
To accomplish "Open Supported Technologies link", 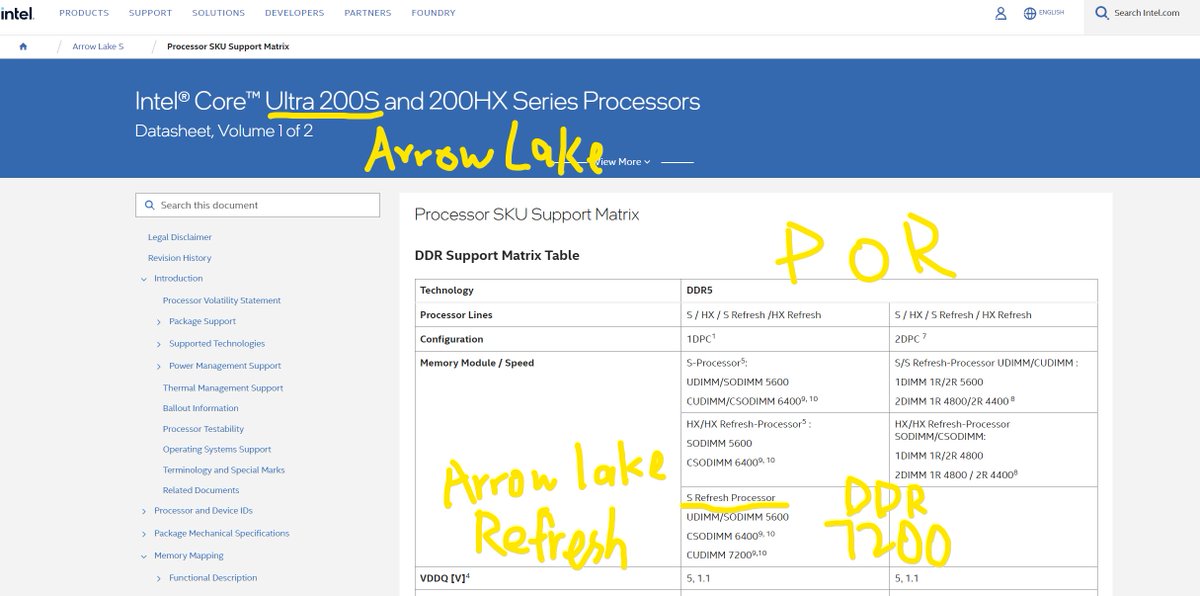I will (217, 344).
